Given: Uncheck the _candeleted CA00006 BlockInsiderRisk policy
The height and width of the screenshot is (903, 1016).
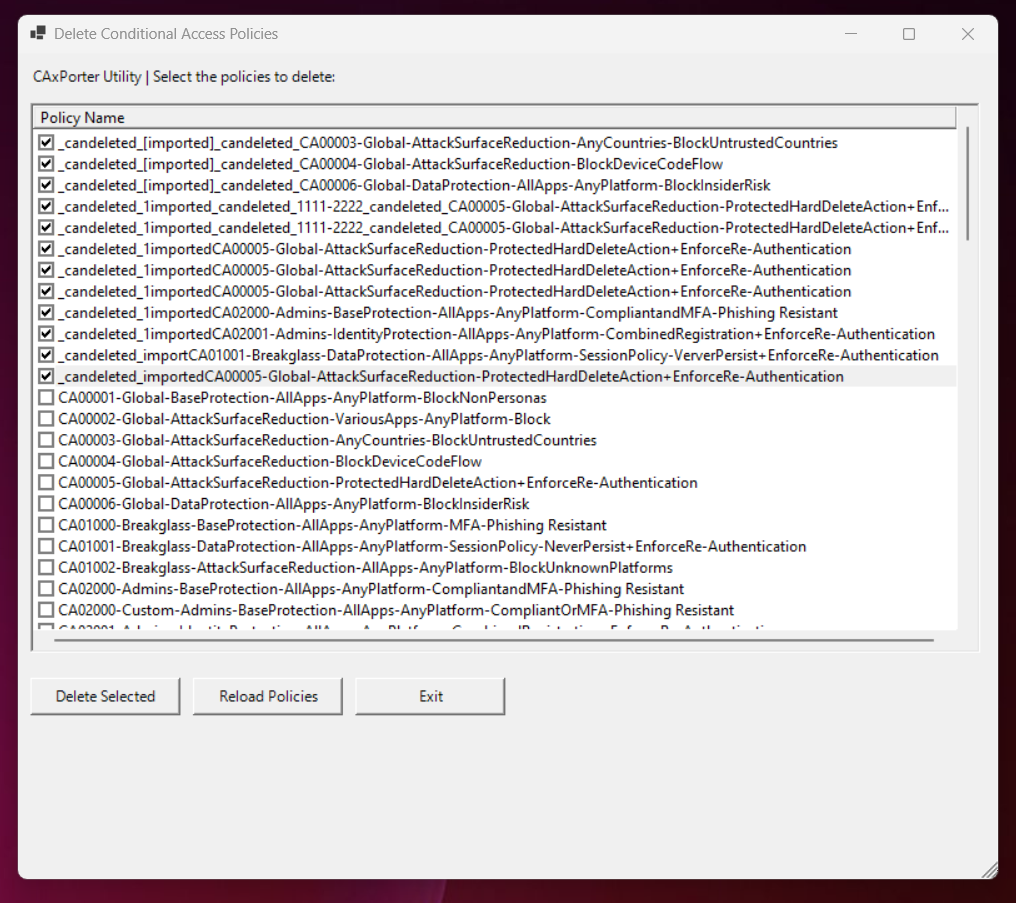Looking at the screenshot, I should [x=46, y=185].
